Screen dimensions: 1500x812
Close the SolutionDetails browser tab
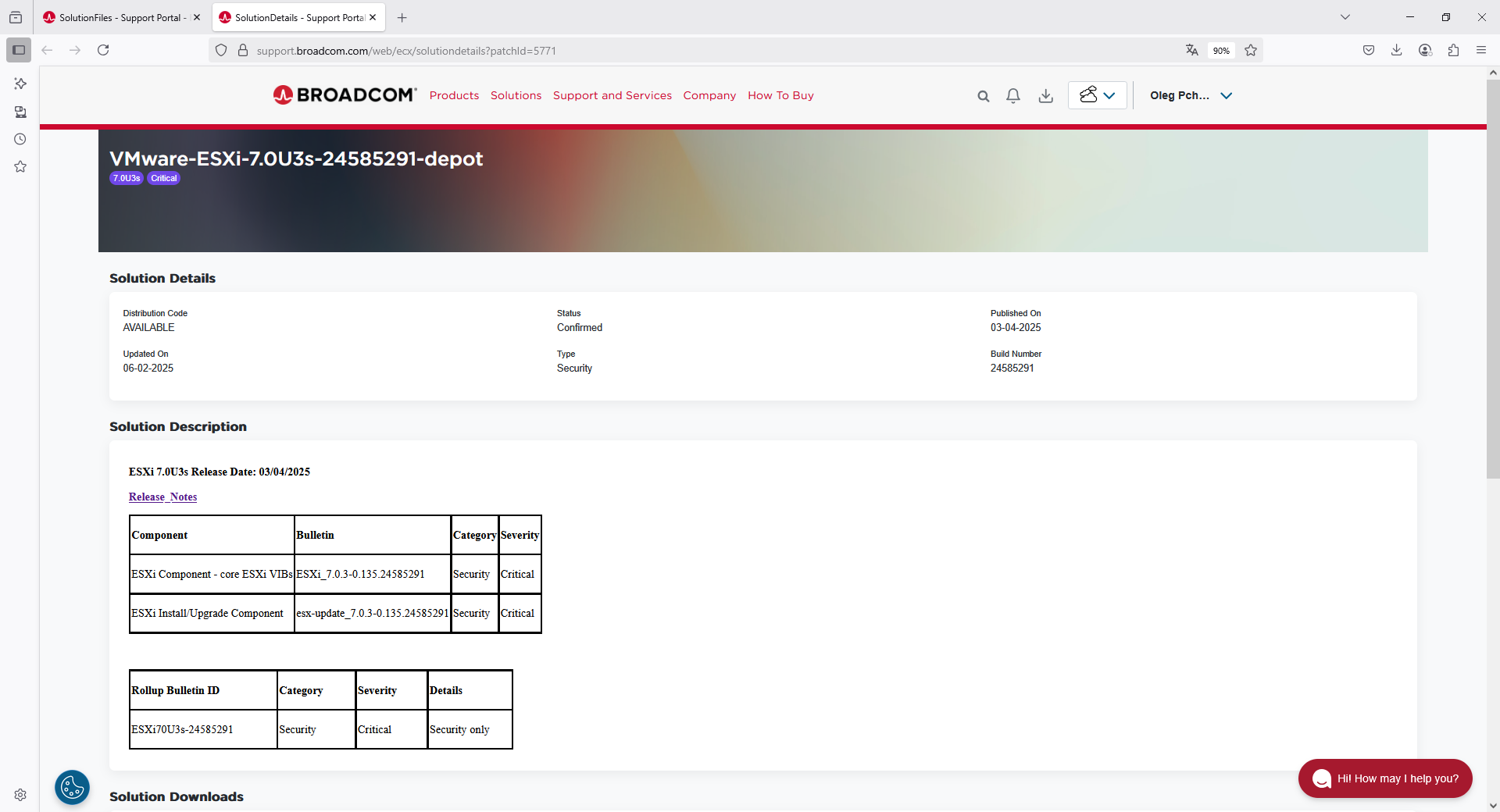coord(373,17)
